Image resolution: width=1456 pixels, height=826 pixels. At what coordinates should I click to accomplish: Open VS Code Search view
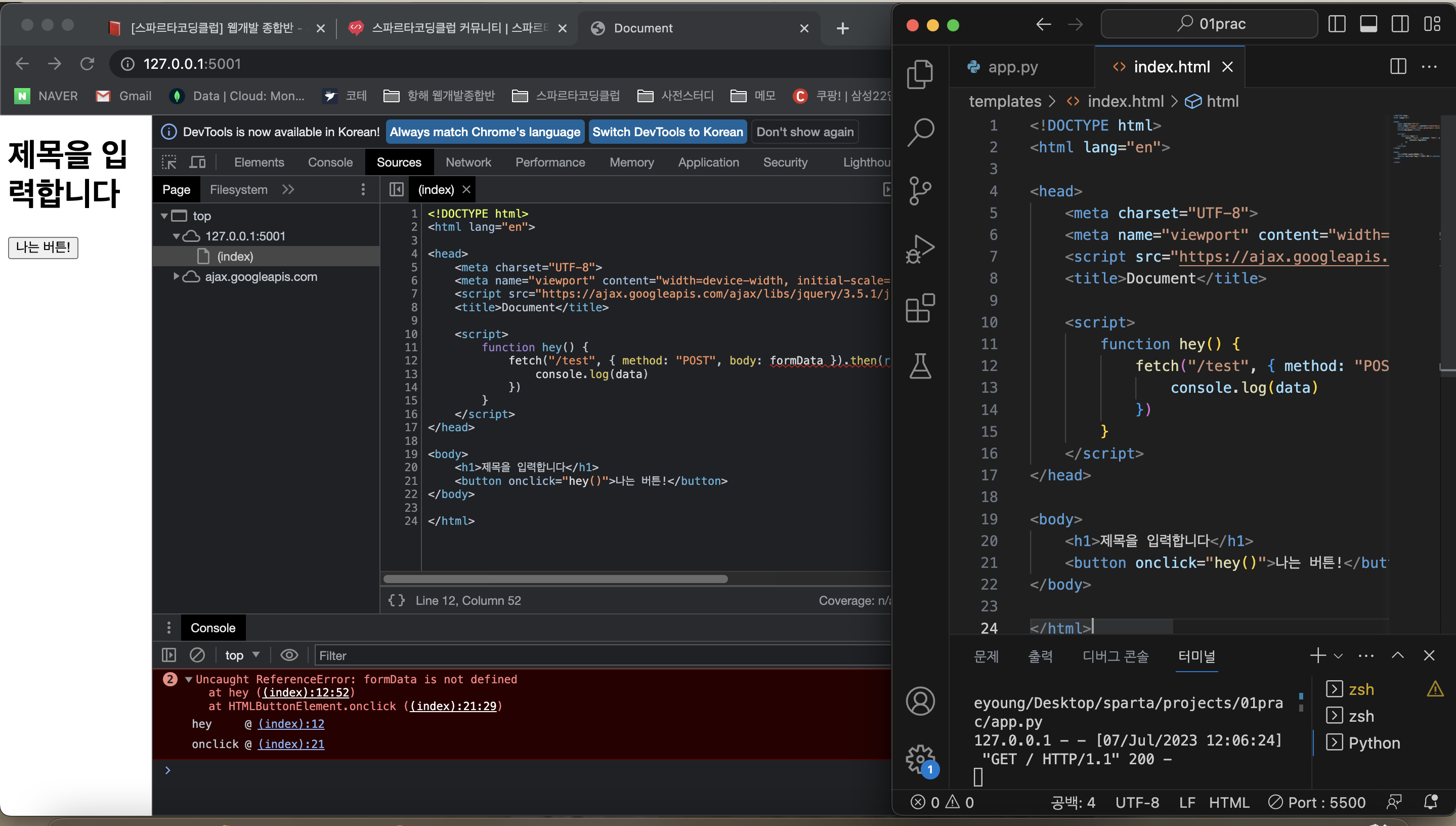[x=920, y=132]
